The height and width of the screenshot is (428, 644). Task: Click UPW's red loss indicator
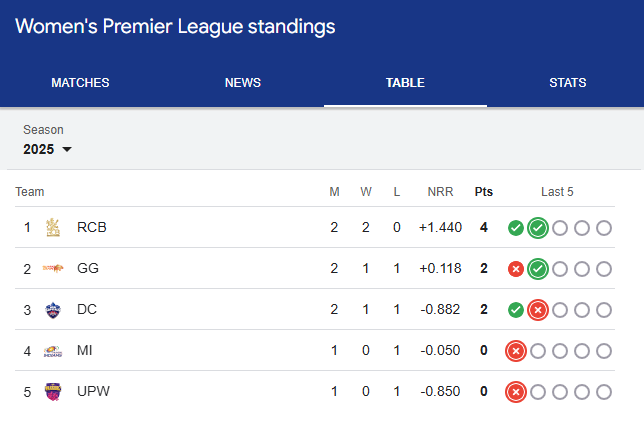516,392
